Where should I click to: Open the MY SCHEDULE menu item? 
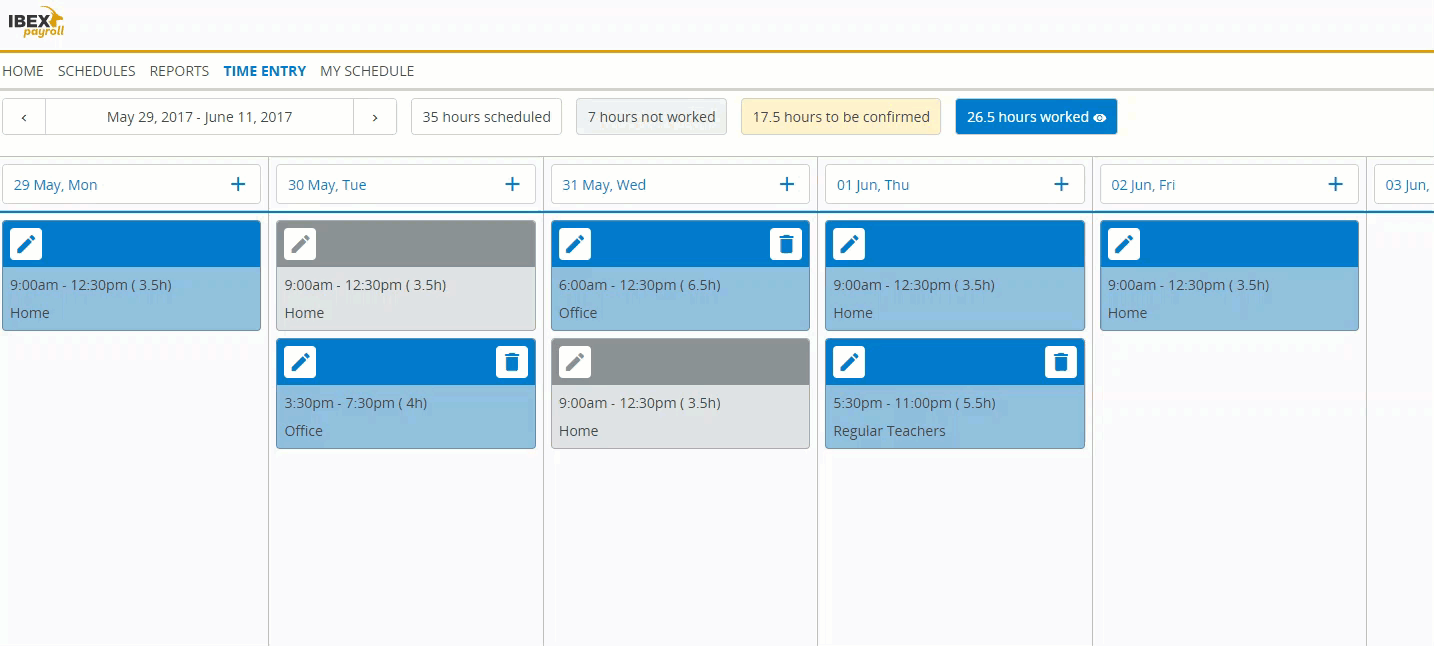pyautogui.click(x=367, y=71)
